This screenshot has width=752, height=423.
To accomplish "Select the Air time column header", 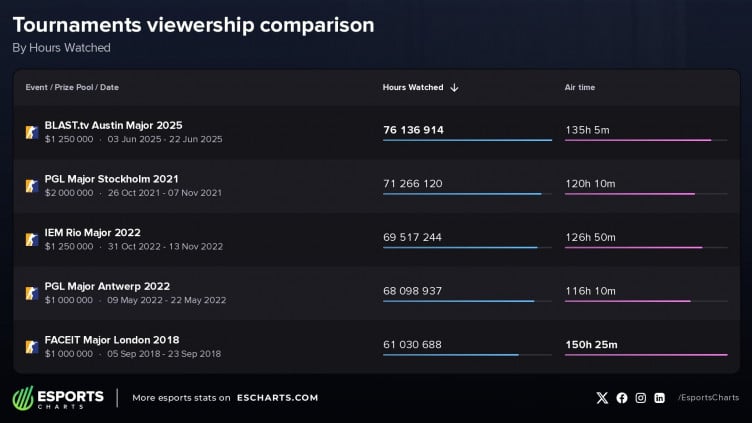I will tap(579, 87).
